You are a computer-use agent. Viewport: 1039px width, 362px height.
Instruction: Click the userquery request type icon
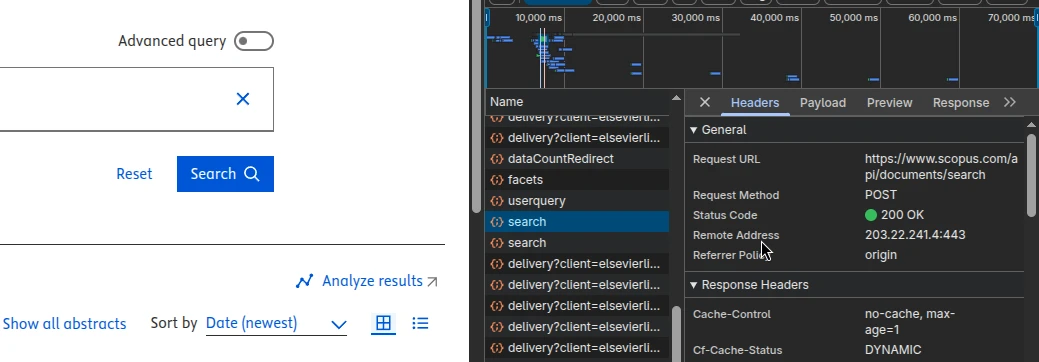[496, 201]
